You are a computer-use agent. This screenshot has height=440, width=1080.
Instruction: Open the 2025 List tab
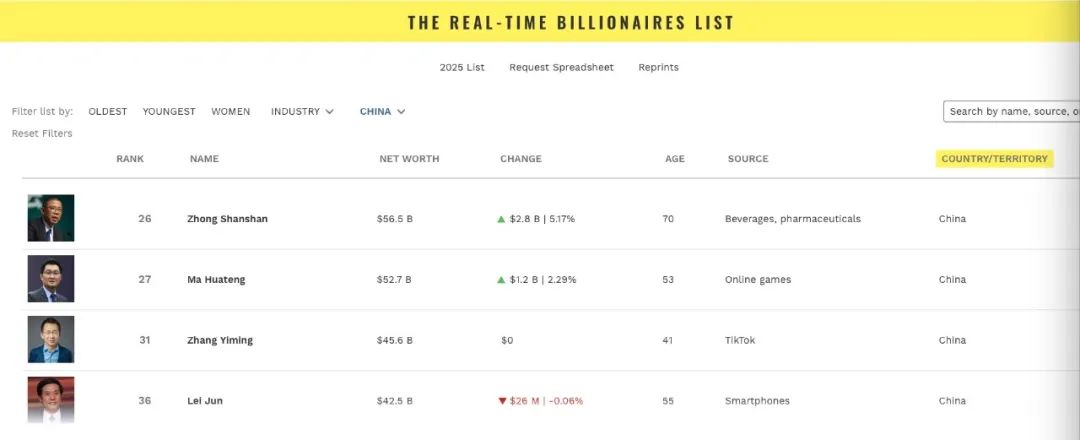point(462,67)
